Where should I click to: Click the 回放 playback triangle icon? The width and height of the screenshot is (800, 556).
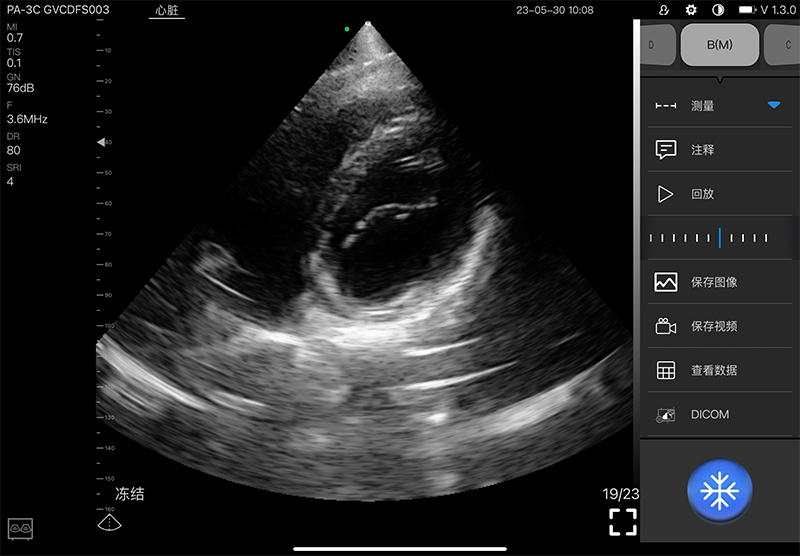(x=666, y=194)
